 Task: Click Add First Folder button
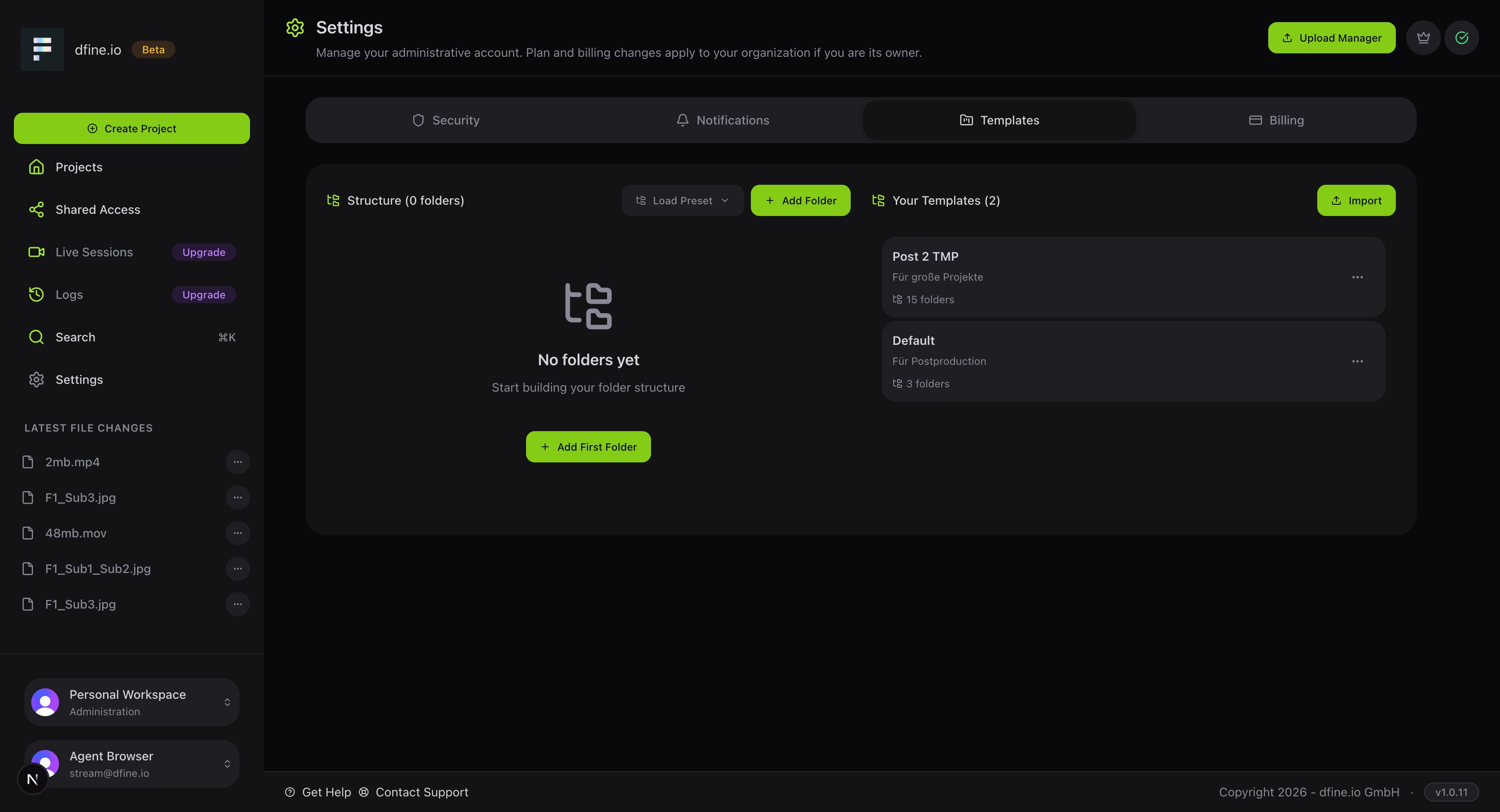[588, 446]
